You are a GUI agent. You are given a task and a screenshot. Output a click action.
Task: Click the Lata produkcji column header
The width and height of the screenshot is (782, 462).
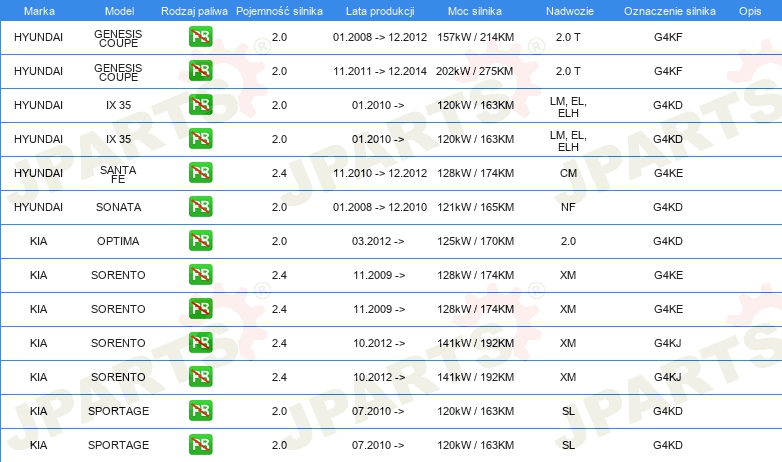click(x=380, y=11)
